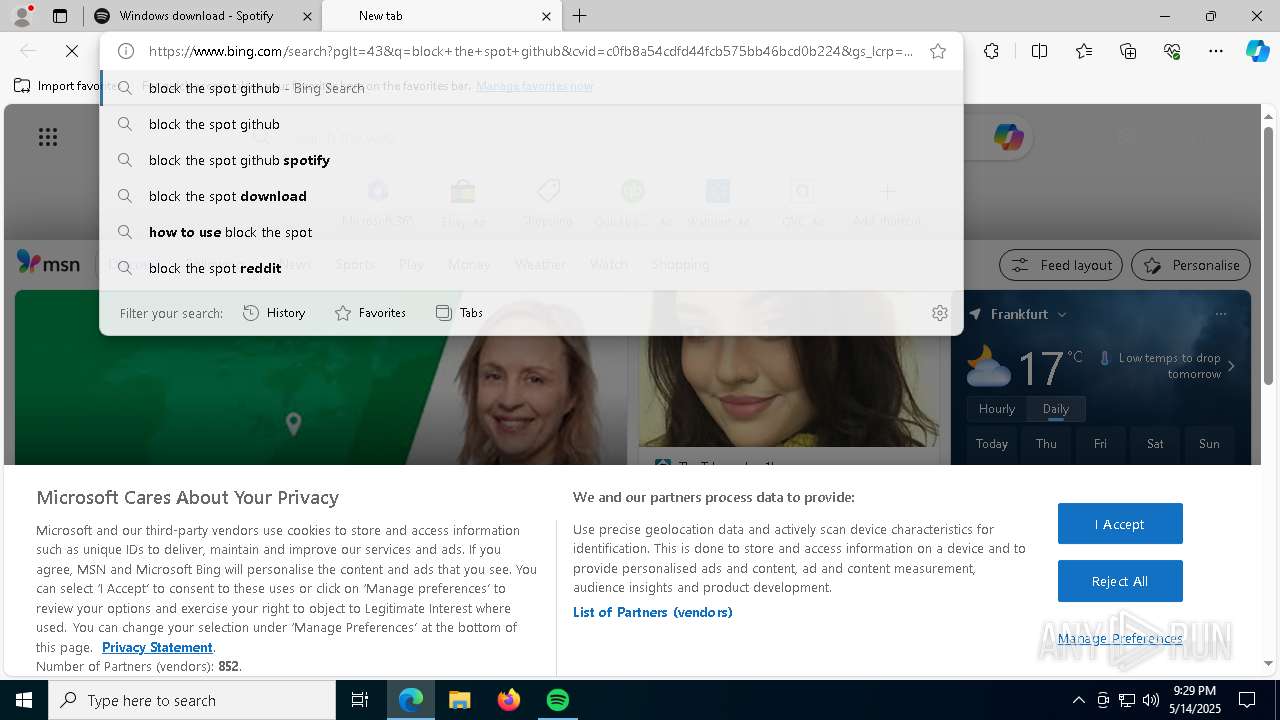Open volume control in system tray
Image resolution: width=1280 pixels, height=720 pixels.
click(1151, 700)
